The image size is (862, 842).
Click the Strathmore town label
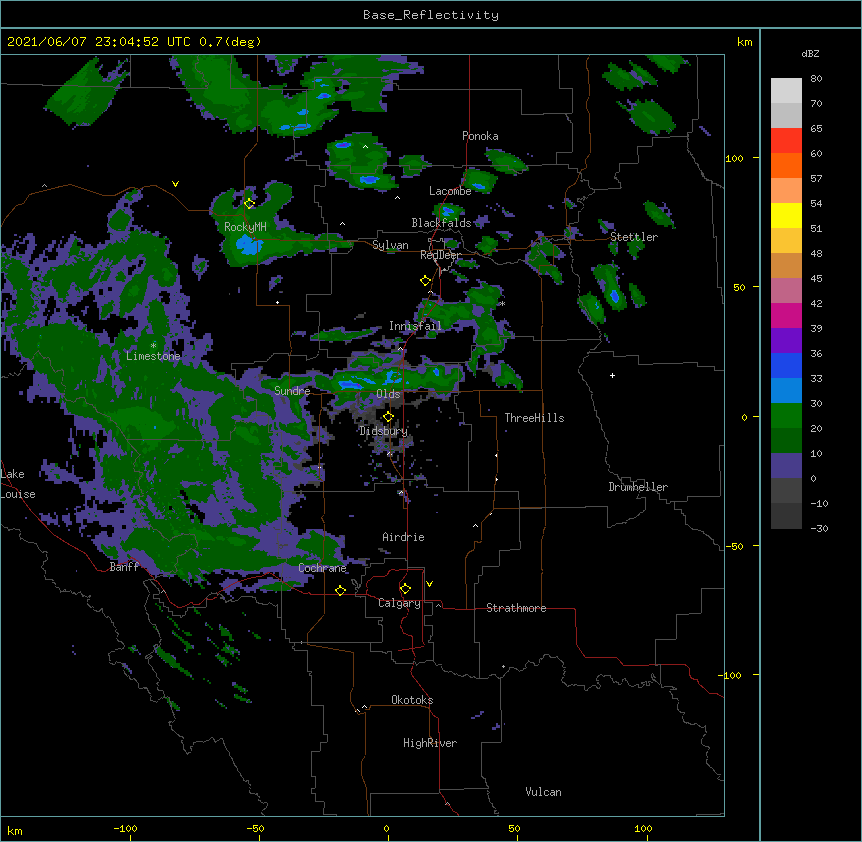516,608
